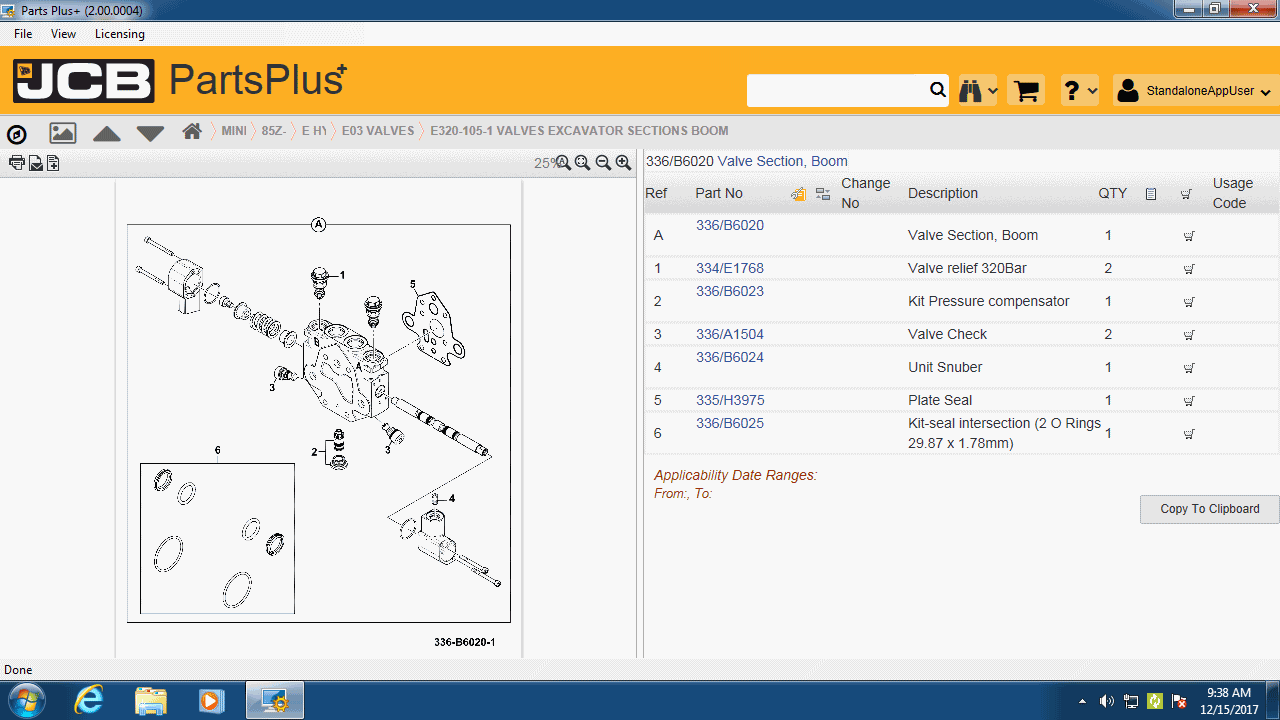Open the File menu
1280x720 pixels.
(23, 34)
